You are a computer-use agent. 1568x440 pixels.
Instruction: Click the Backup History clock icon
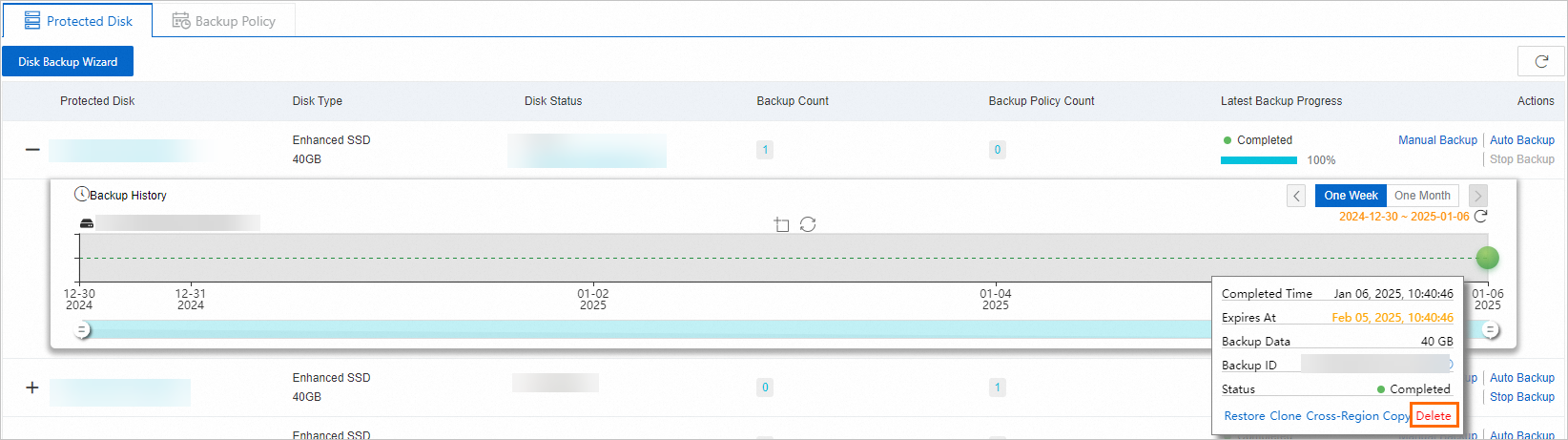click(x=81, y=195)
